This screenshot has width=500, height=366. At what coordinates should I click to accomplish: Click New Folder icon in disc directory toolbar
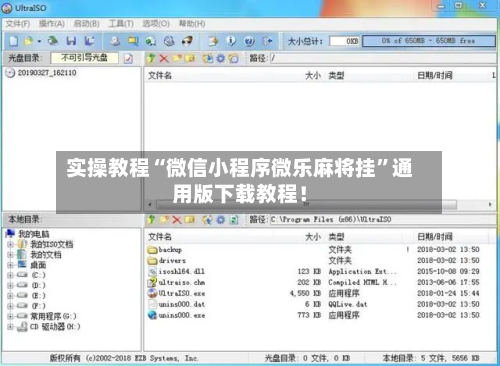pos(177,58)
